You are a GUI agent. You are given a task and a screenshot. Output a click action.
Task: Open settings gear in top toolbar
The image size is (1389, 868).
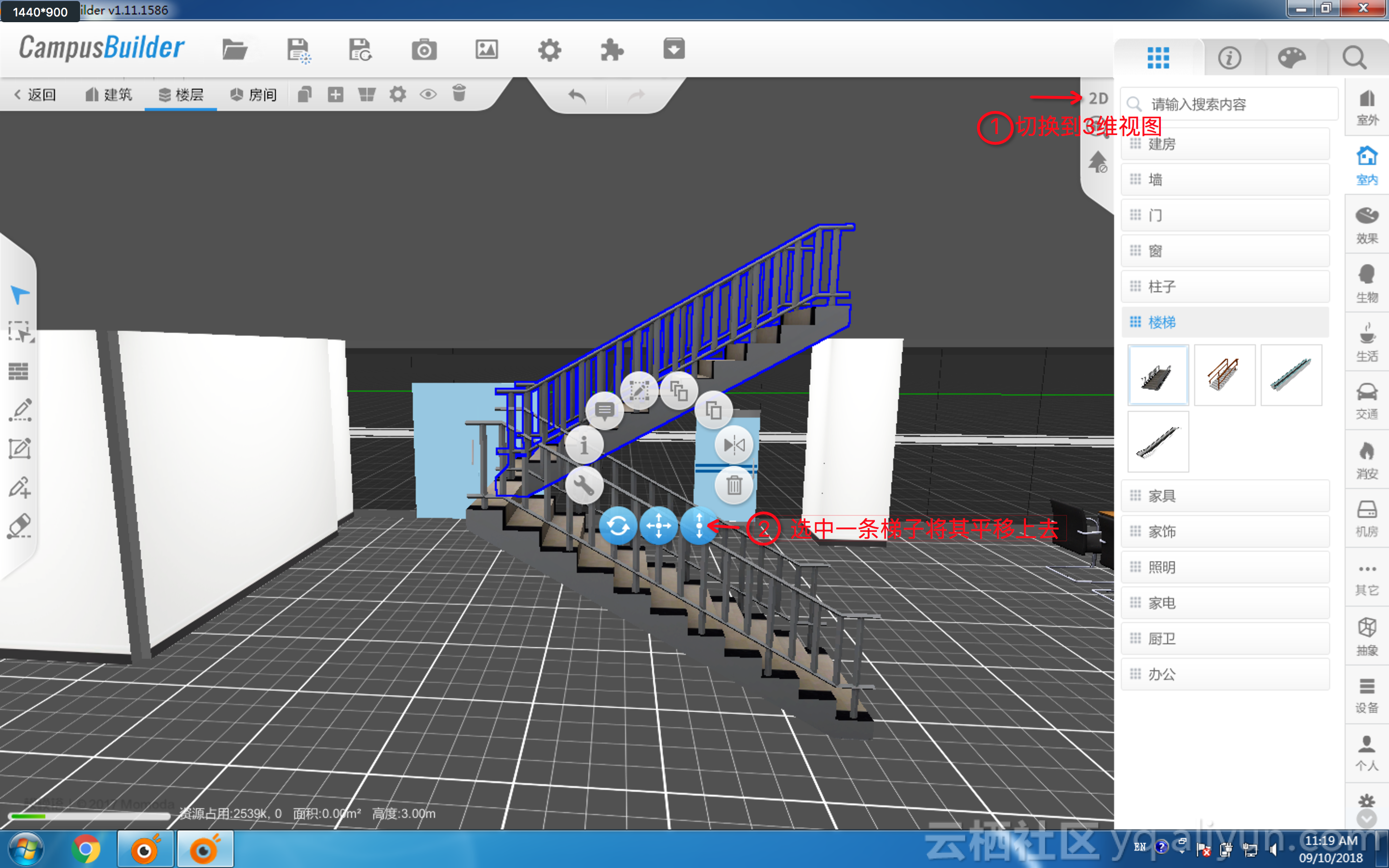tap(549, 50)
